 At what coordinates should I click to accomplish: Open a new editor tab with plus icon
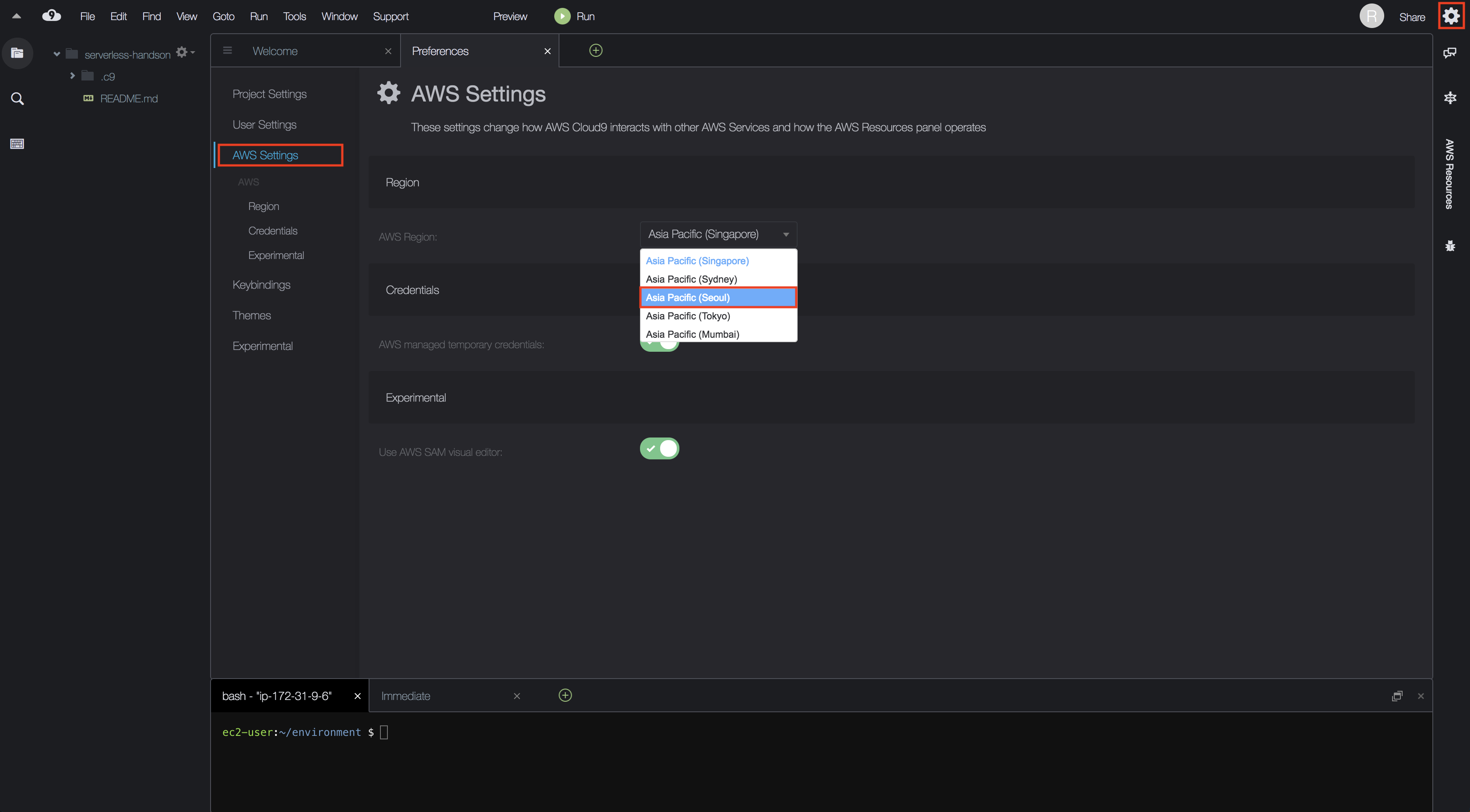(x=596, y=51)
